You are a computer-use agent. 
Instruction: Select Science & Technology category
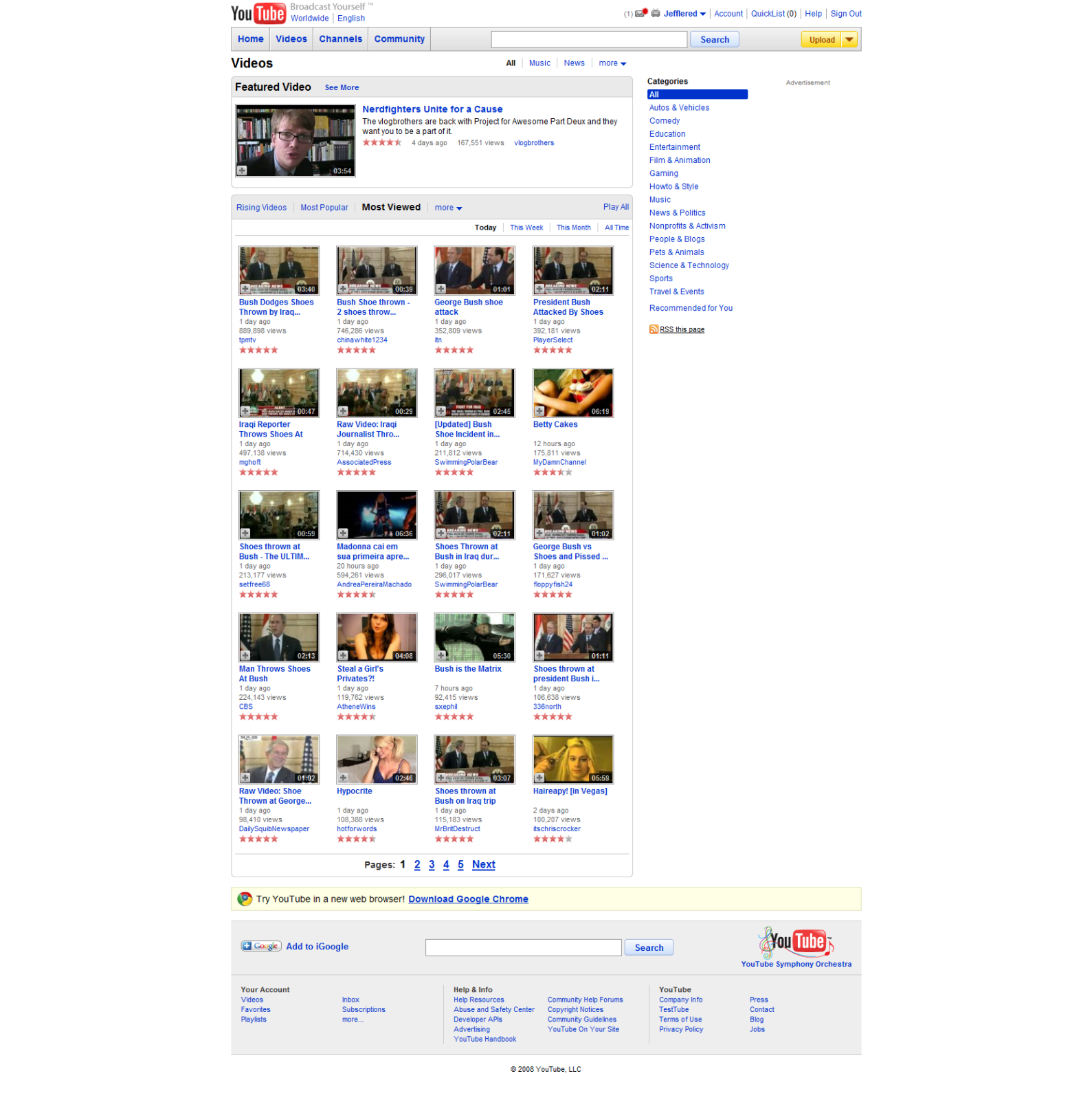(689, 265)
